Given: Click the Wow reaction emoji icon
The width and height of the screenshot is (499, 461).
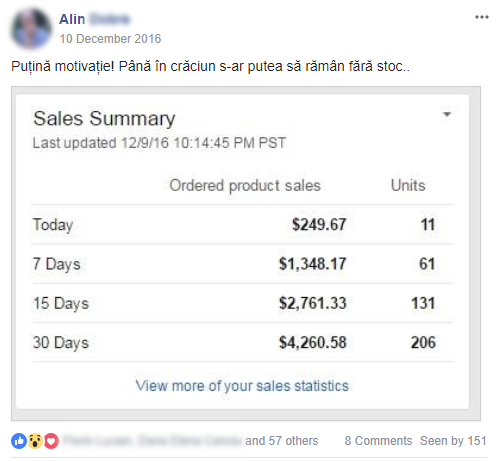Looking at the screenshot, I should (35, 441).
